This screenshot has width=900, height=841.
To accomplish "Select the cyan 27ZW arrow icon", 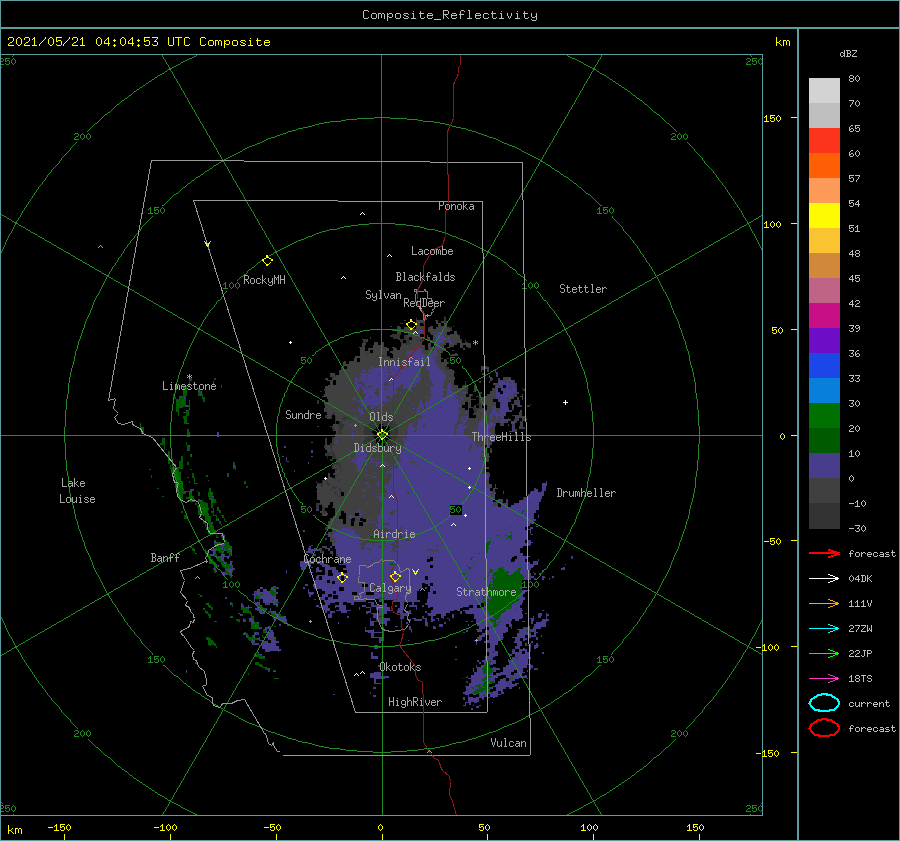I will click(x=824, y=629).
